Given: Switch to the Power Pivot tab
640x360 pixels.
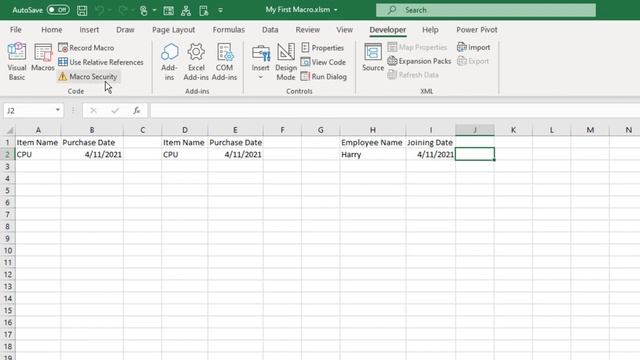Looking at the screenshot, I should (477, 30).
